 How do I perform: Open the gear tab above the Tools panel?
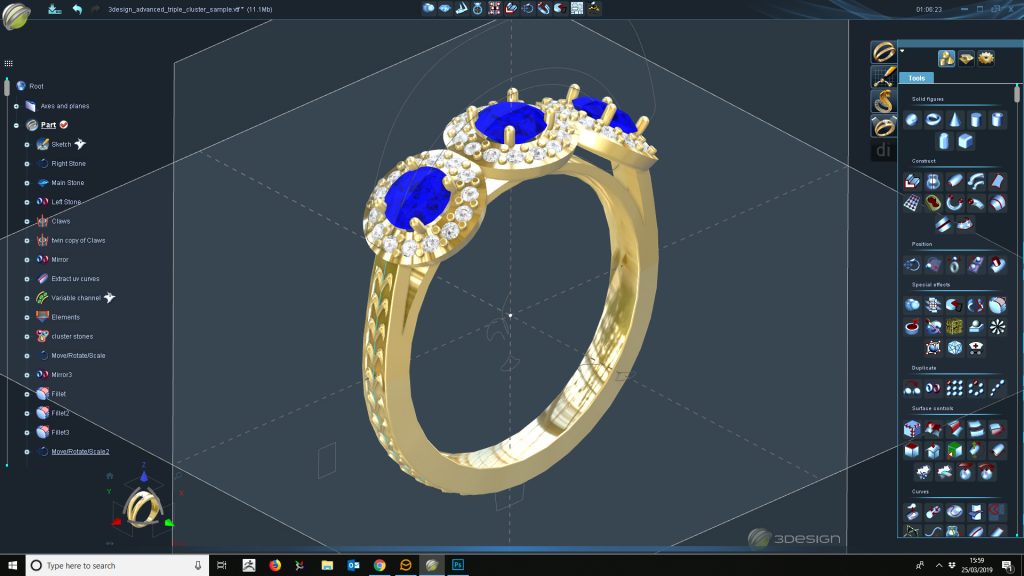(x=985, y=58)
